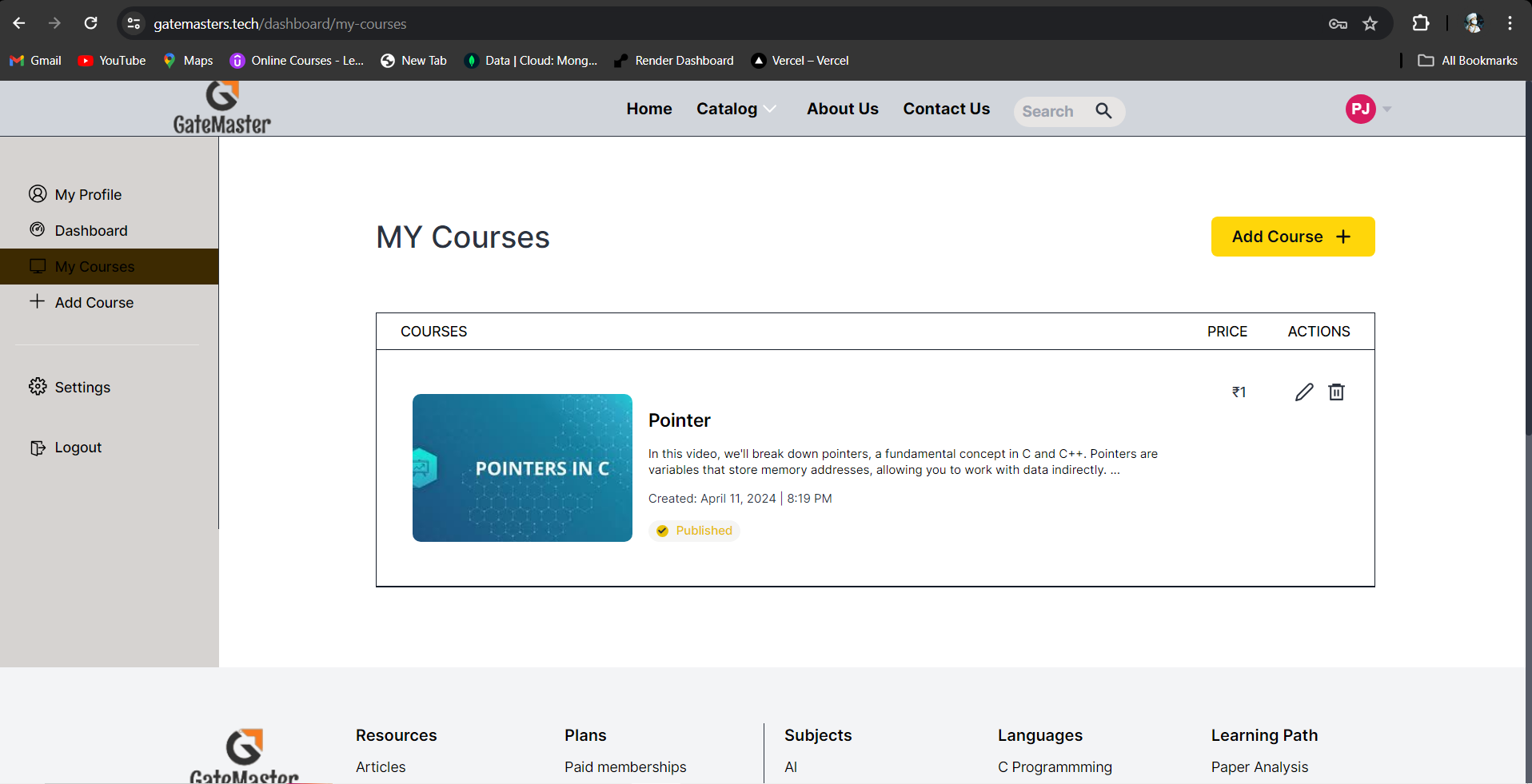Open the Pointers in C course thumbnail
Screen dimensions: 1532x784
(522, 468)
